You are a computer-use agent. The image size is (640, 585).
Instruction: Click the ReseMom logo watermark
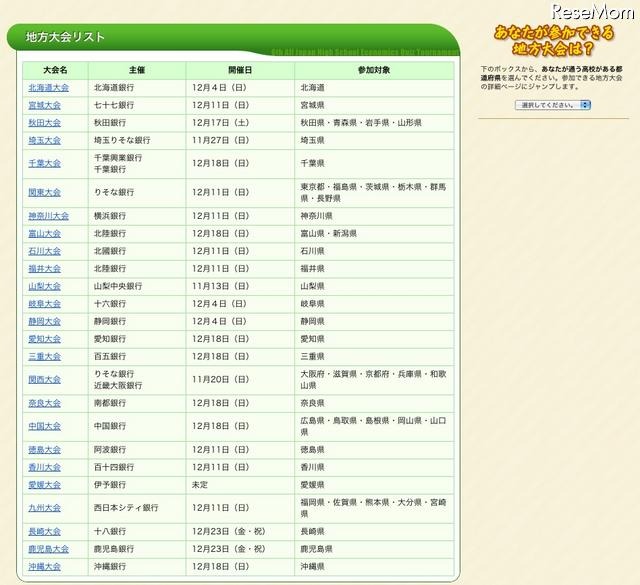tap(594, 15)
